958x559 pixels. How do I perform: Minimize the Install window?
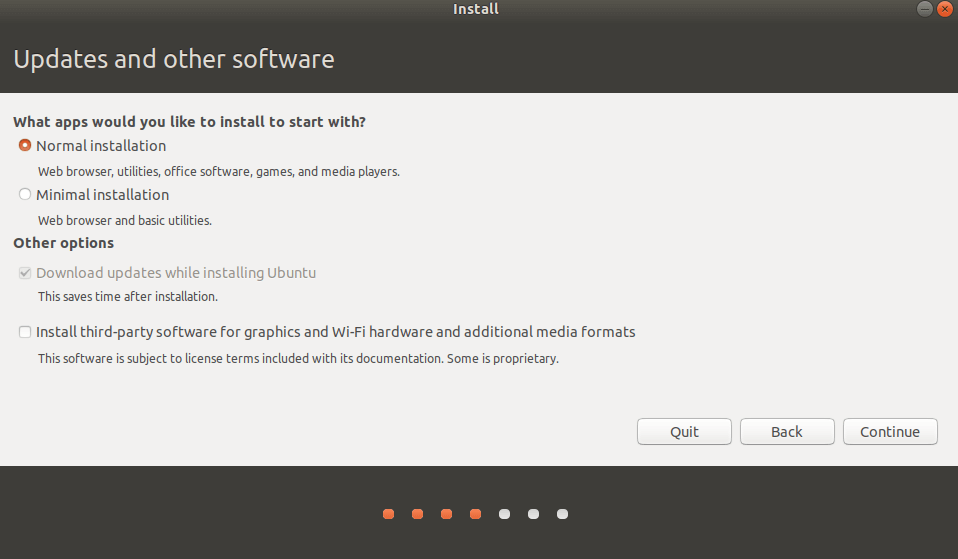click(925, 9)
